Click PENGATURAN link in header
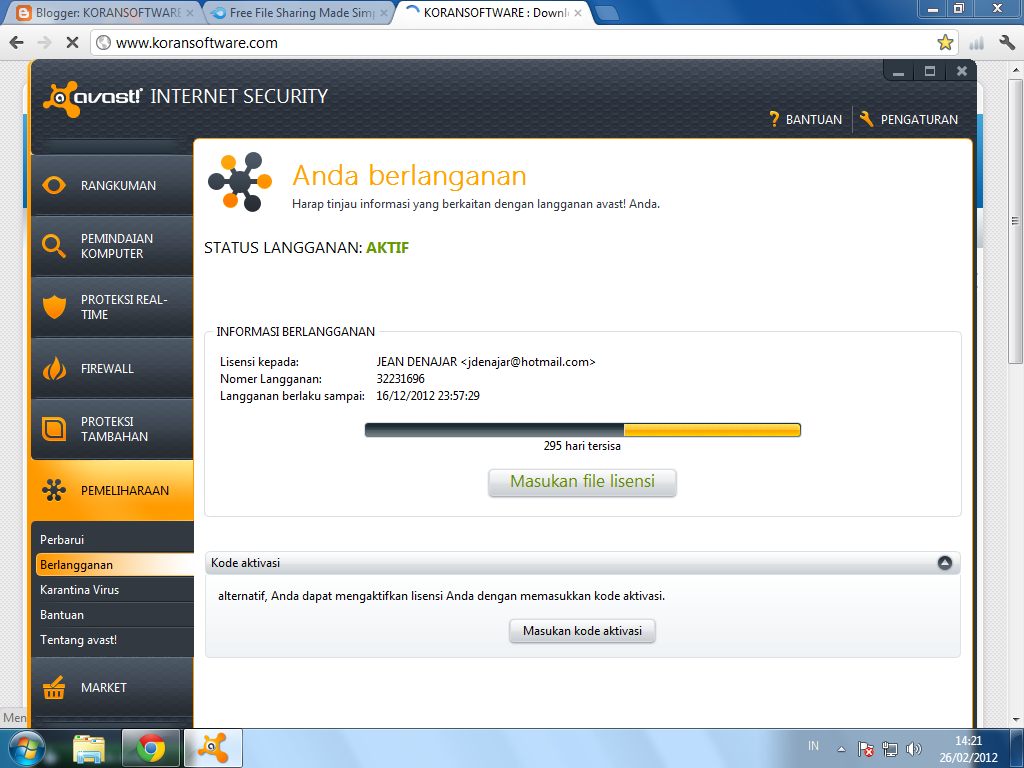 pyautogui.click(x=919, y=120)
